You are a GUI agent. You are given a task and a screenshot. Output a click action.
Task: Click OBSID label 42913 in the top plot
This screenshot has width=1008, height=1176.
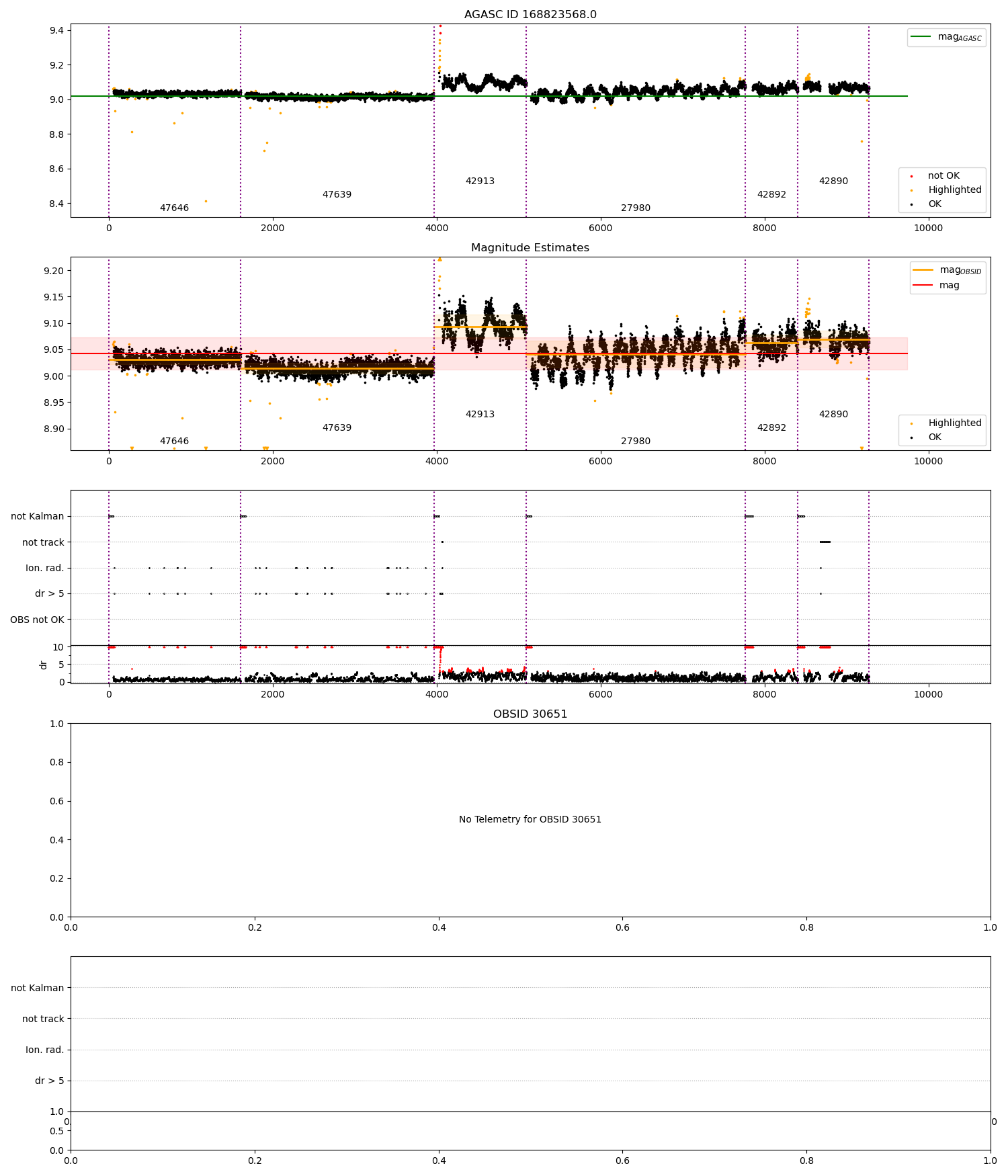coord(480,181)
